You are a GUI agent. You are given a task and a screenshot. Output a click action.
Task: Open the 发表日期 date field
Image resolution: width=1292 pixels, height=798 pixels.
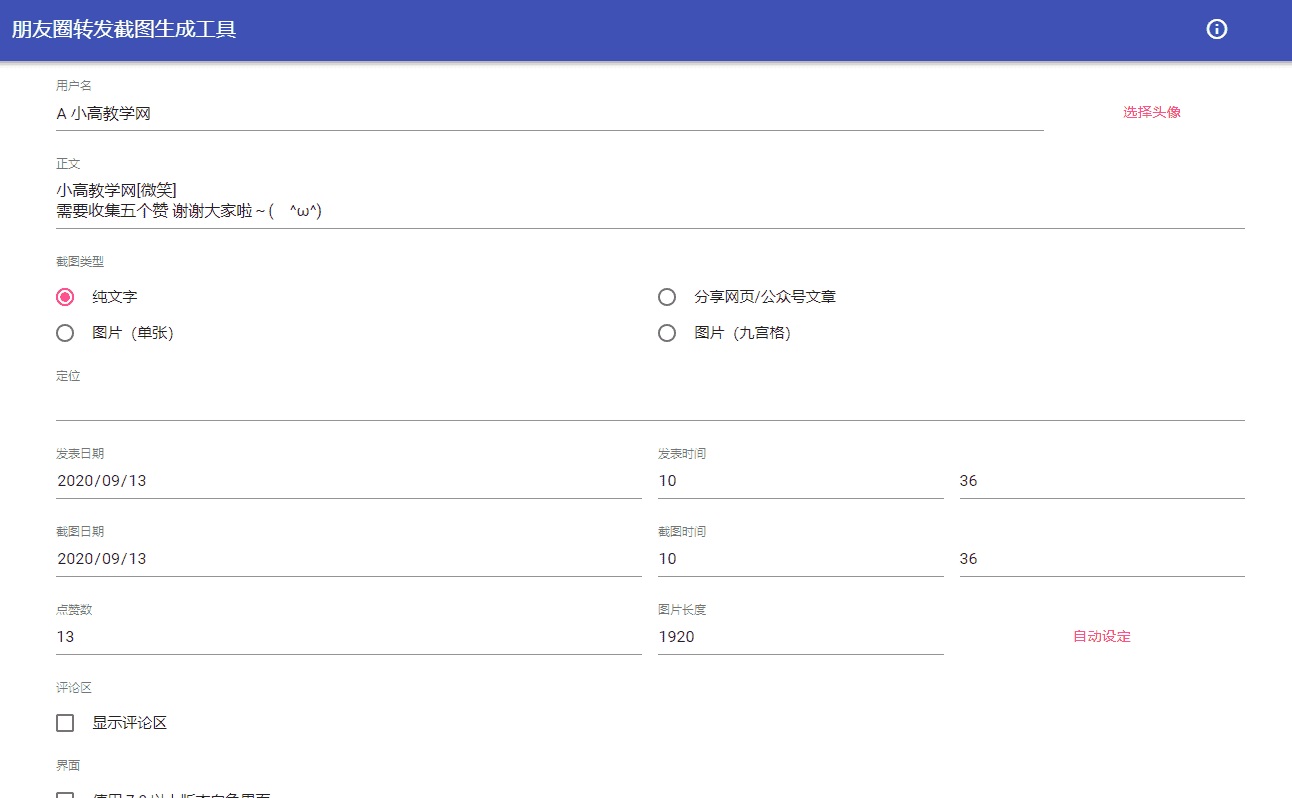pyautogui.click(x=349, y=481)
